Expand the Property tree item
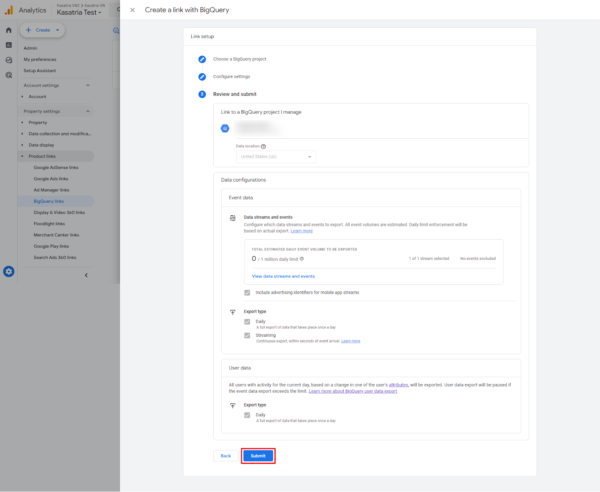 tap(22, 123)
